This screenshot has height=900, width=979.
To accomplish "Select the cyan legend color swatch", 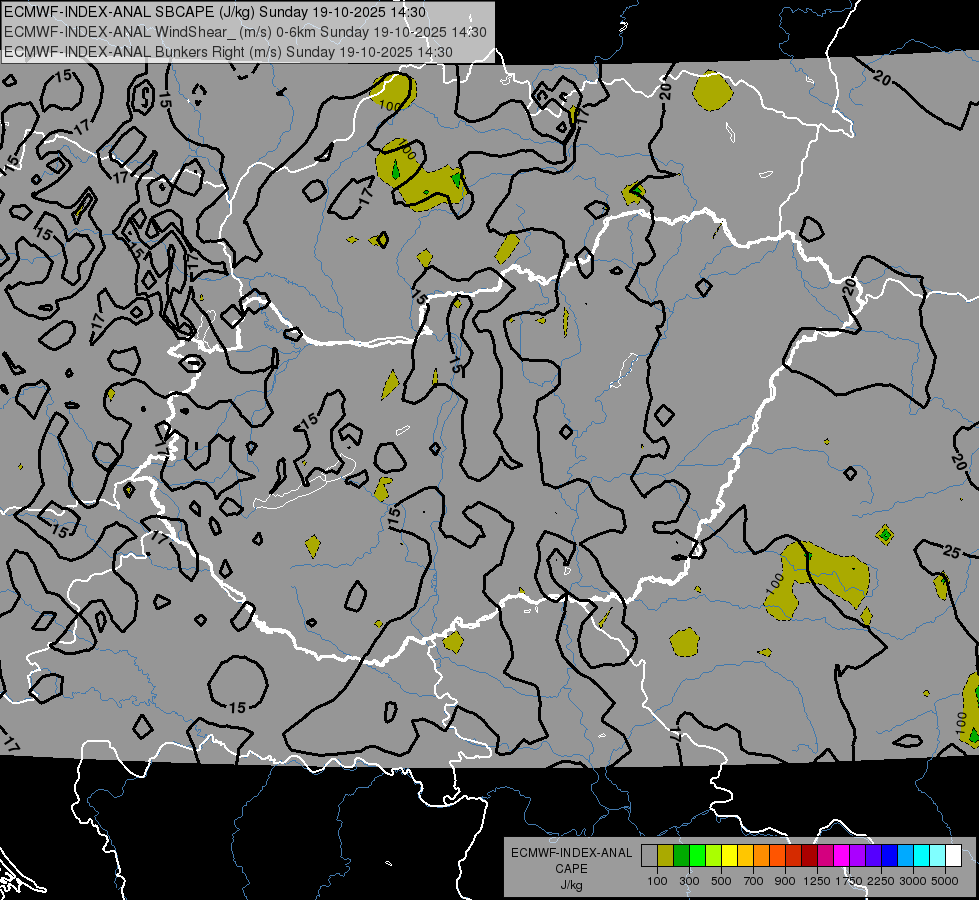I will pos(921,856).
